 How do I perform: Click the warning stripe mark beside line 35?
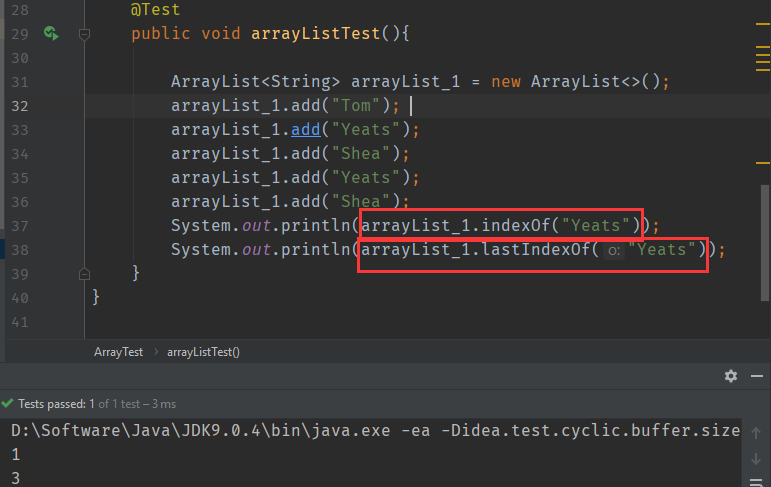click(x=763, y=163)
